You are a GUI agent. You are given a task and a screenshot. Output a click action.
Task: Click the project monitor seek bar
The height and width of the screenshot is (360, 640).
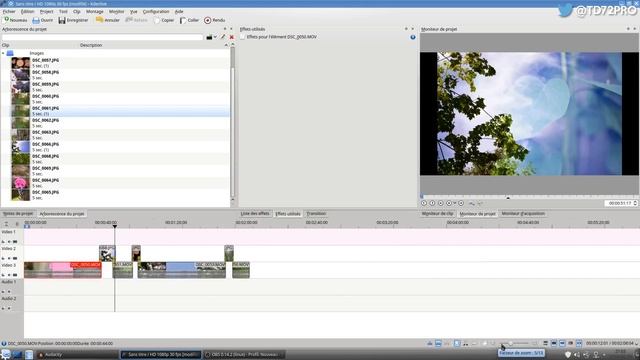pyautogui.click(x=529, y=197)
